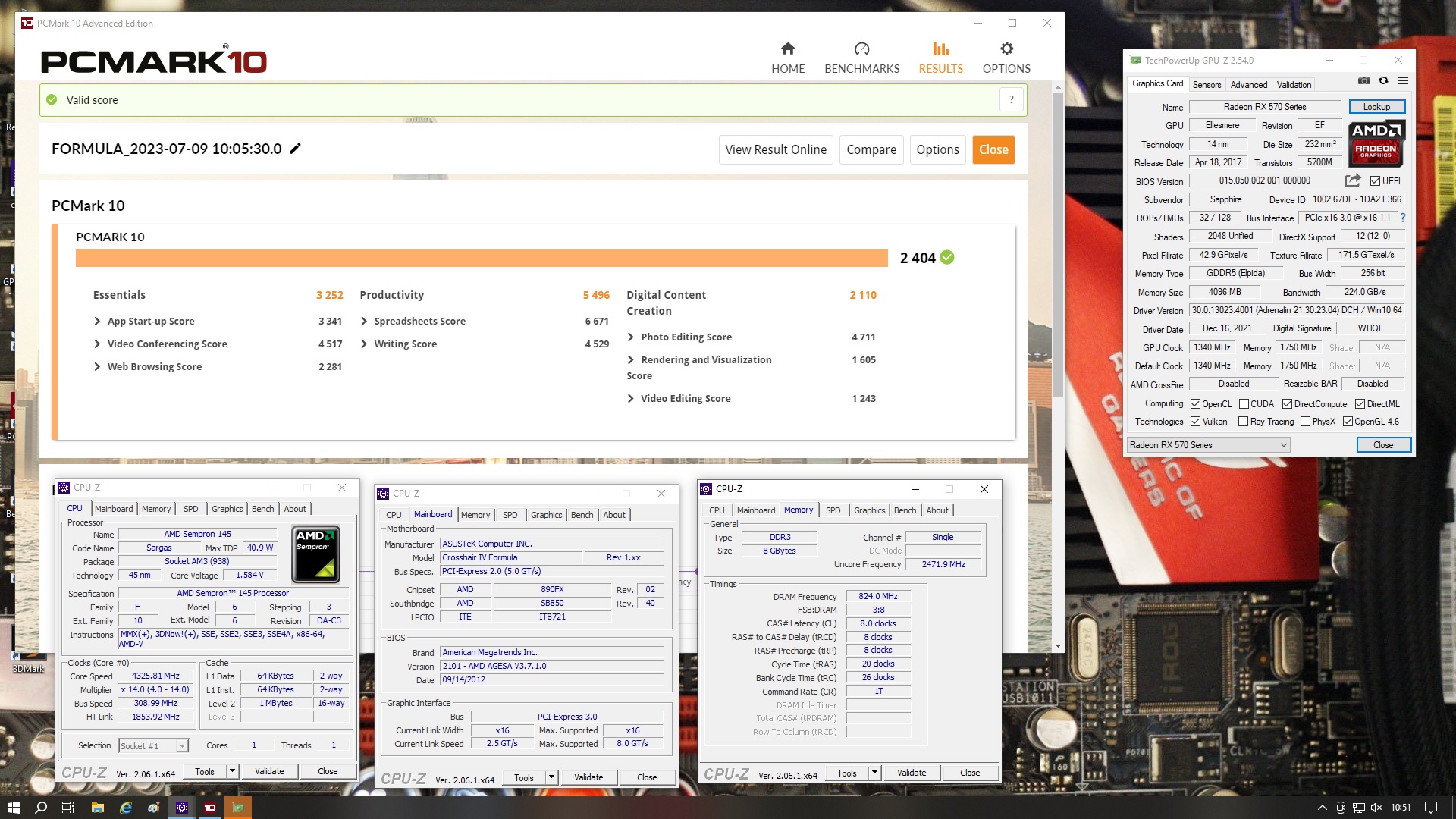The image size is (1456, 819).
Task: Switch to CPU-Z taskbar icon
Action: pos(182,808)
